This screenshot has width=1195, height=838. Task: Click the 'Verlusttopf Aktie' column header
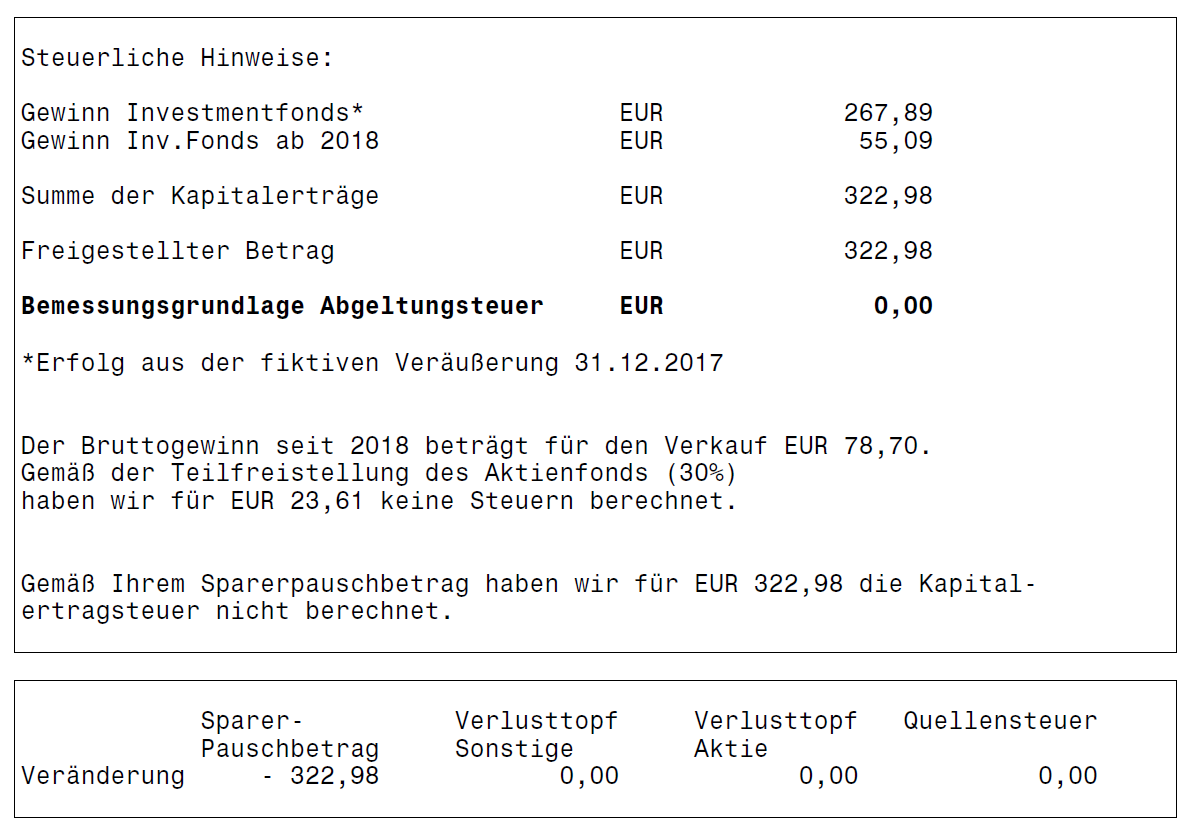click(775, 735)
